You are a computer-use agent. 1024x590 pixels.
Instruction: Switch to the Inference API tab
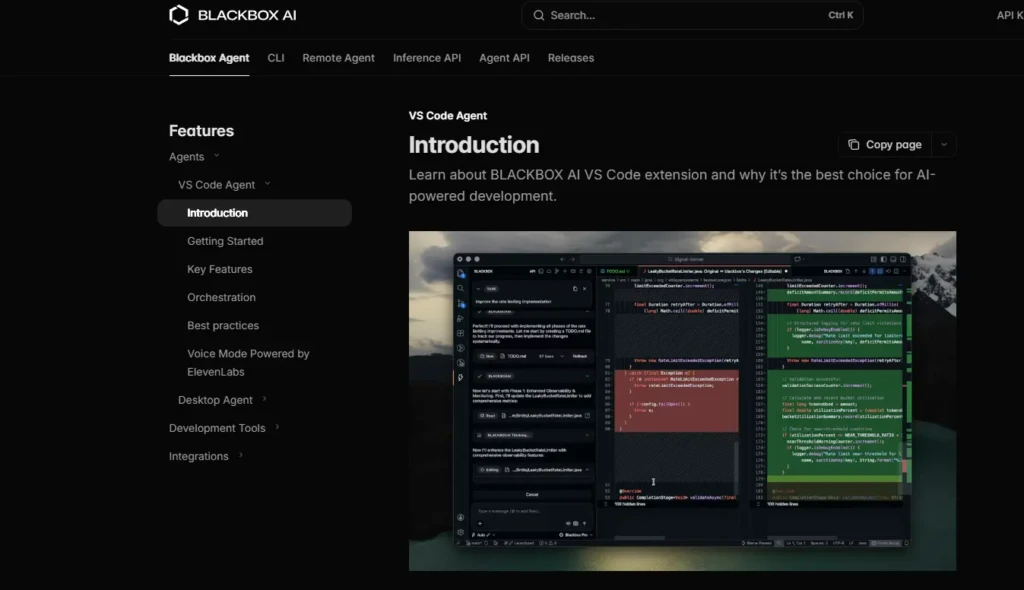pos(427,57)
